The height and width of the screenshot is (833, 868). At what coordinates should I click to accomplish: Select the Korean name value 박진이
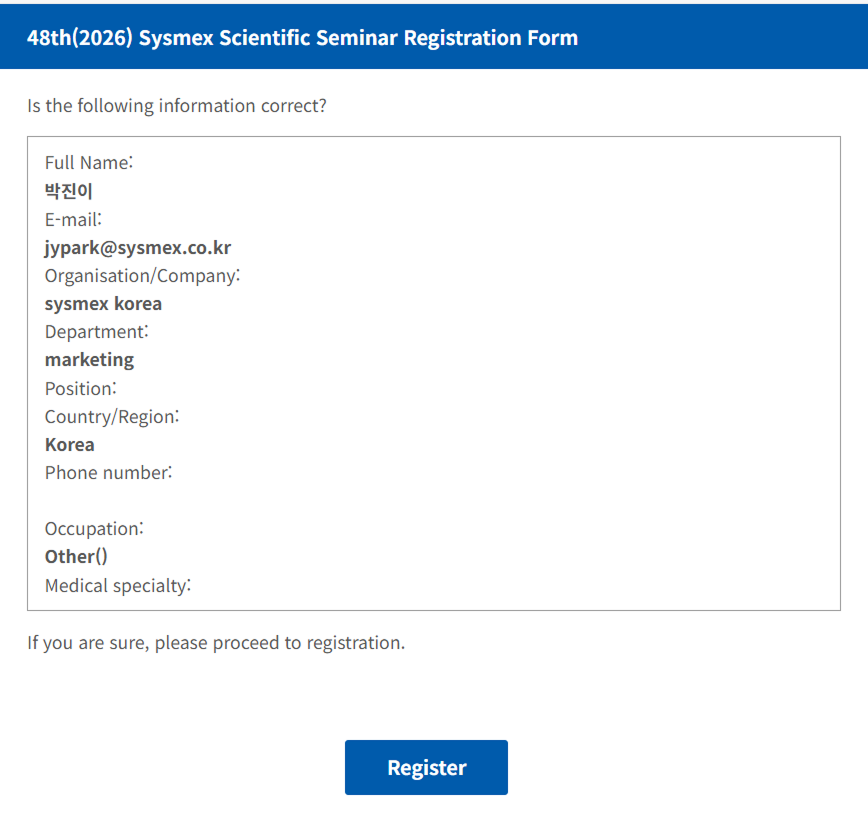point(69,191)
